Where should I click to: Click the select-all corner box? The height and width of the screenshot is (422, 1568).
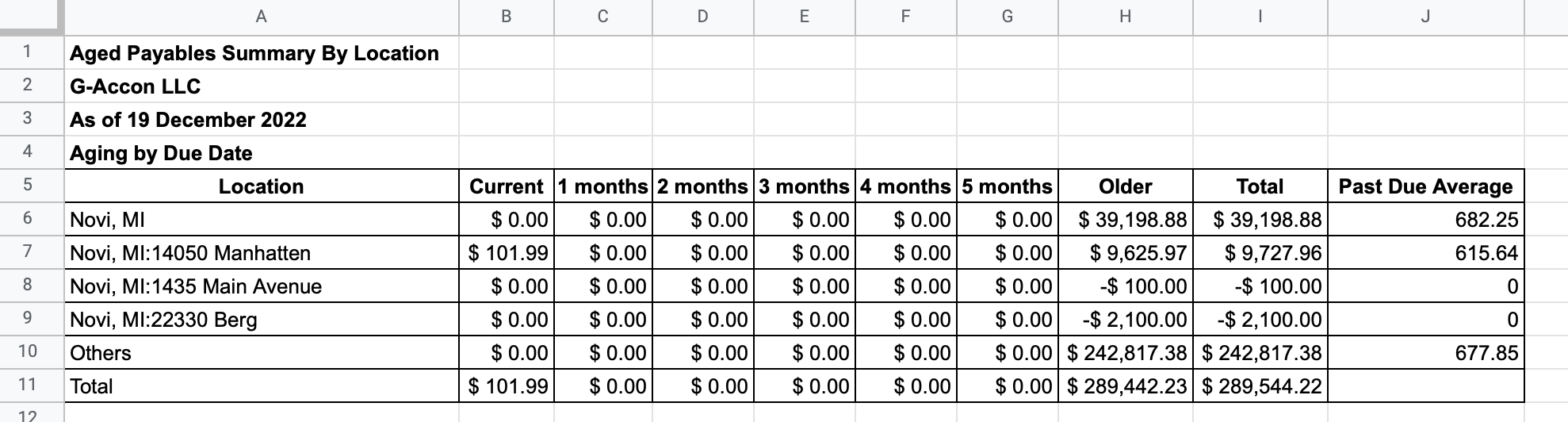click(30, 17)
